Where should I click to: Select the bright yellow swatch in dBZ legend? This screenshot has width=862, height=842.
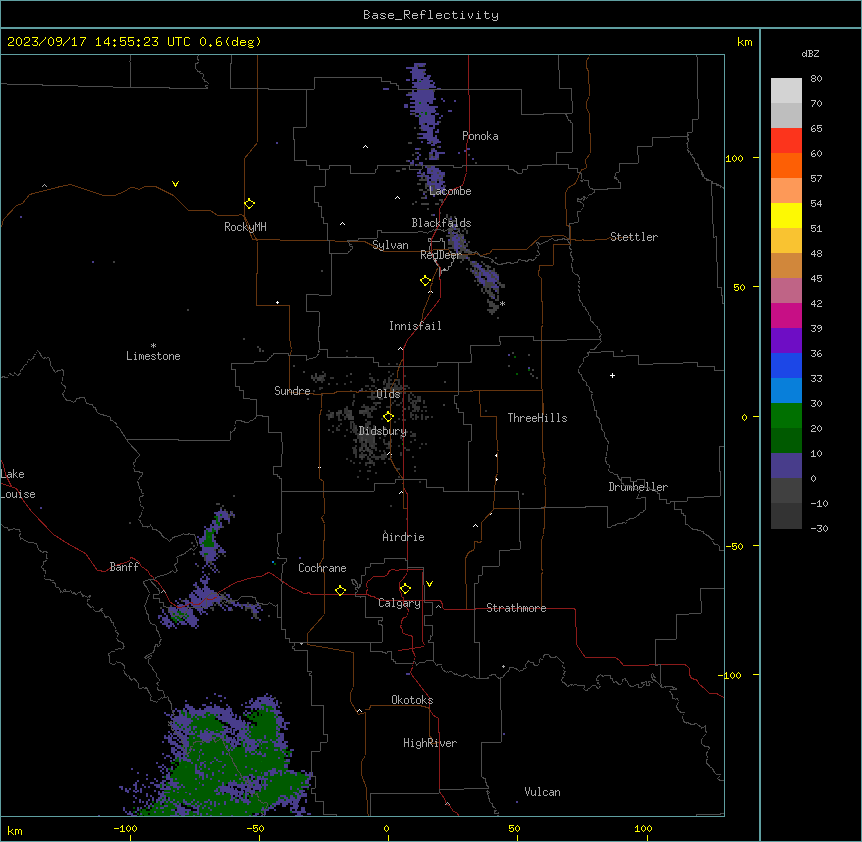(x=786, y=215)
